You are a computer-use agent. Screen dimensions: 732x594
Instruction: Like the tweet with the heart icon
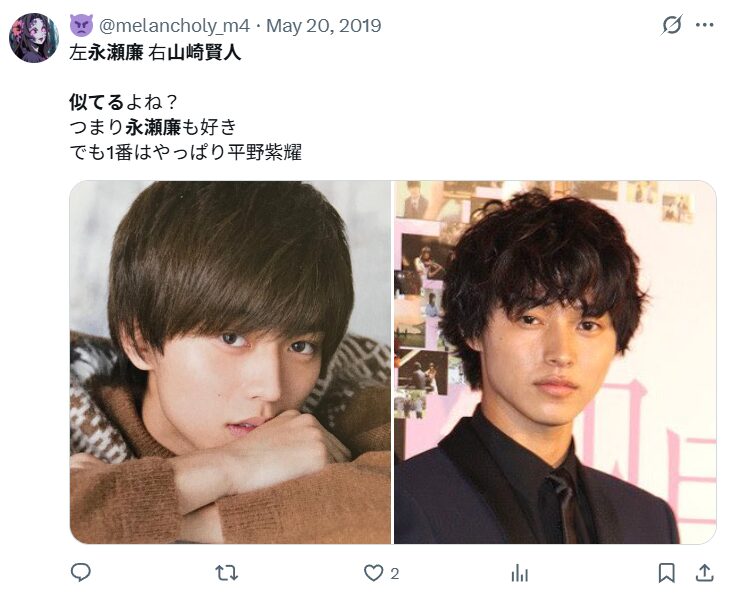(x=373, y=573)
